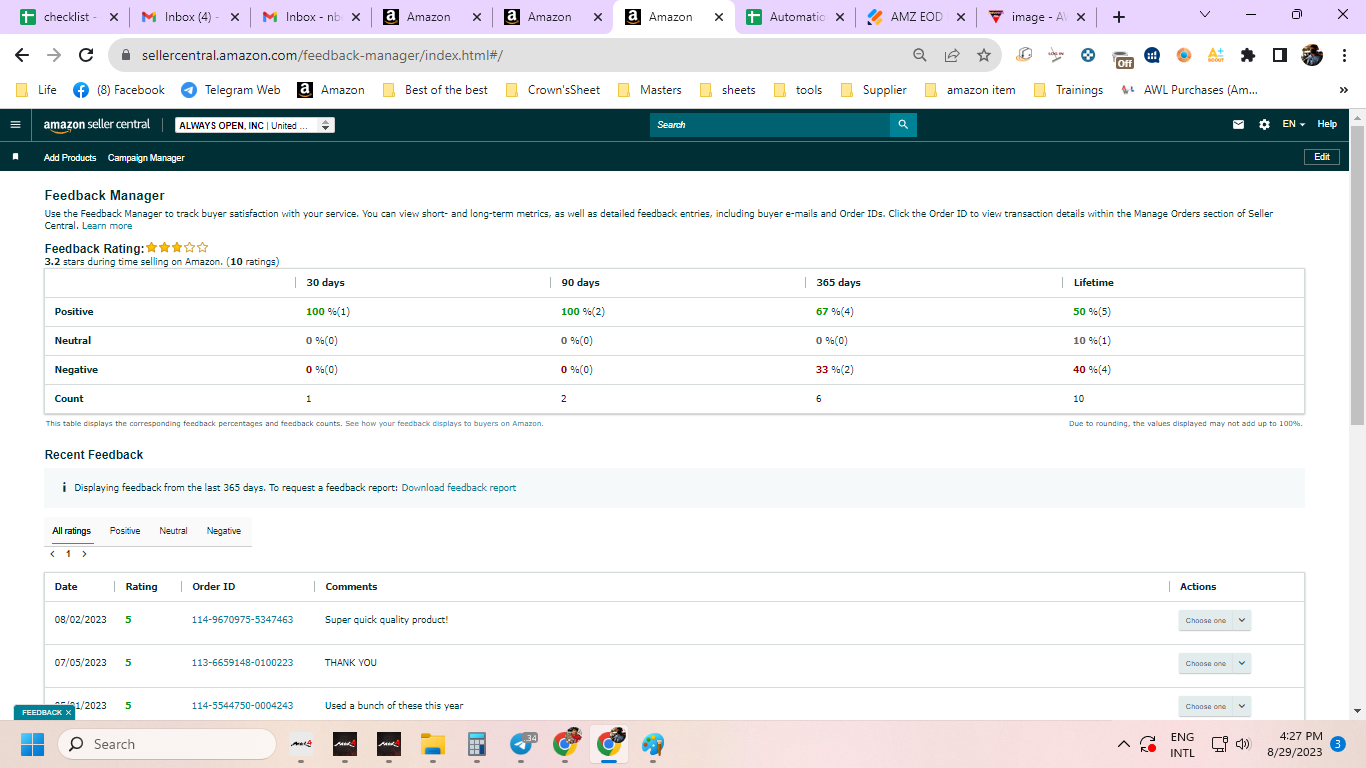The width and height of the screenshot is (1366, 768).
Task: Click See how your feedback displays link
Action: (444, 424)
